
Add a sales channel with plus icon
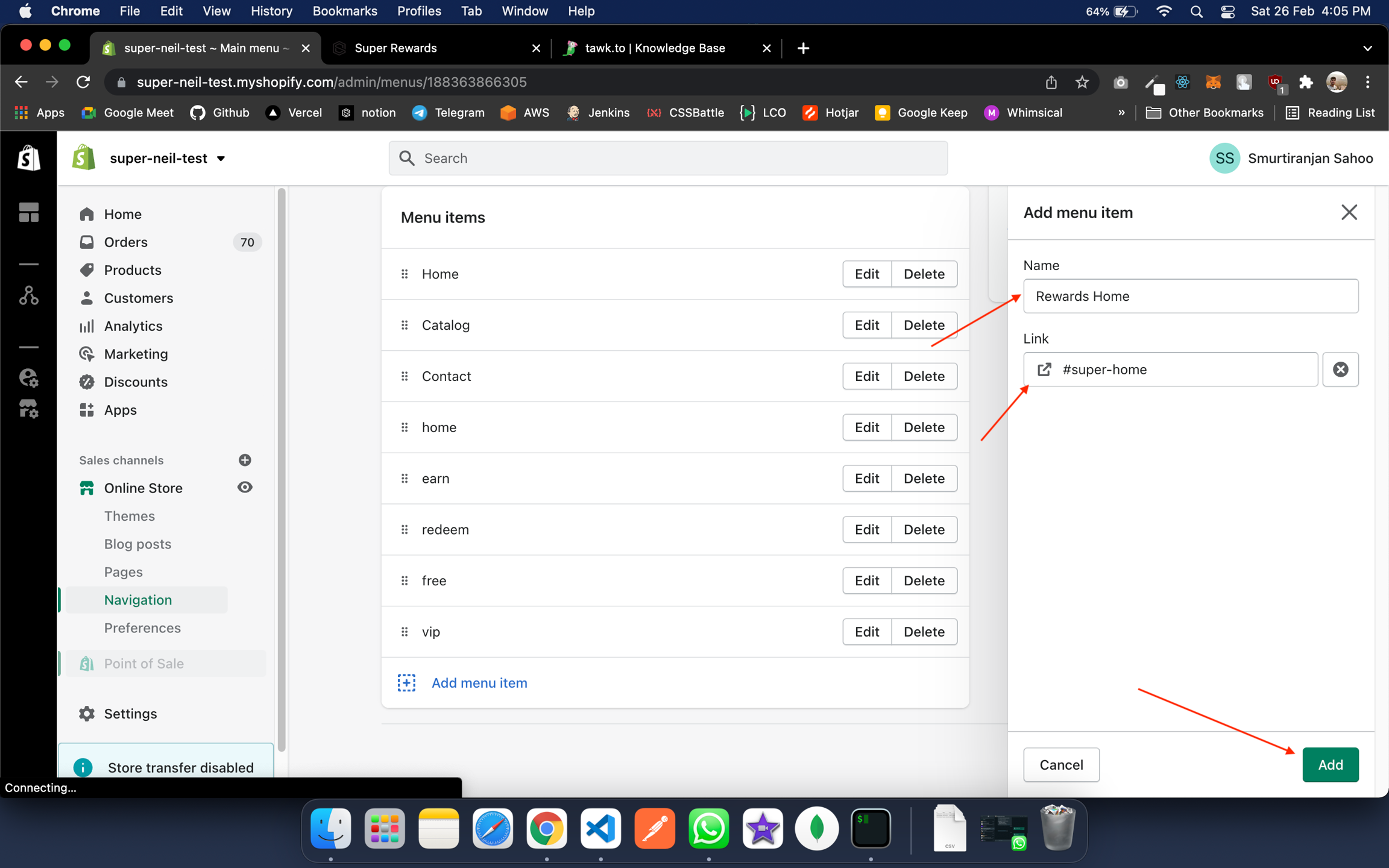(244, 460)
